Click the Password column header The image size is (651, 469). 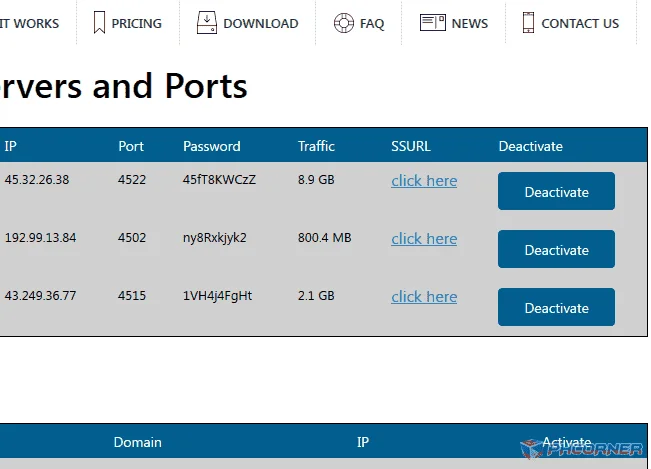coord(212,146)
